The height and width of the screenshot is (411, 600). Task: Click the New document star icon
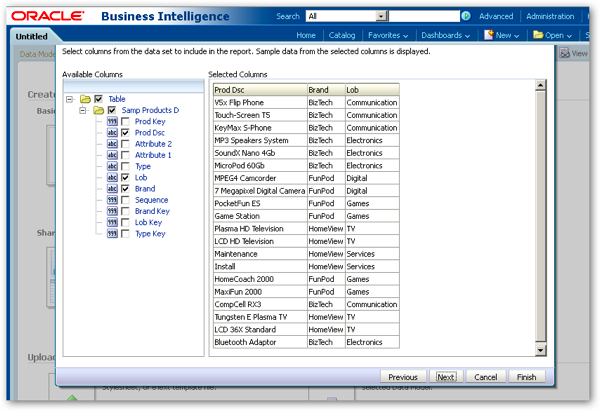489,35
